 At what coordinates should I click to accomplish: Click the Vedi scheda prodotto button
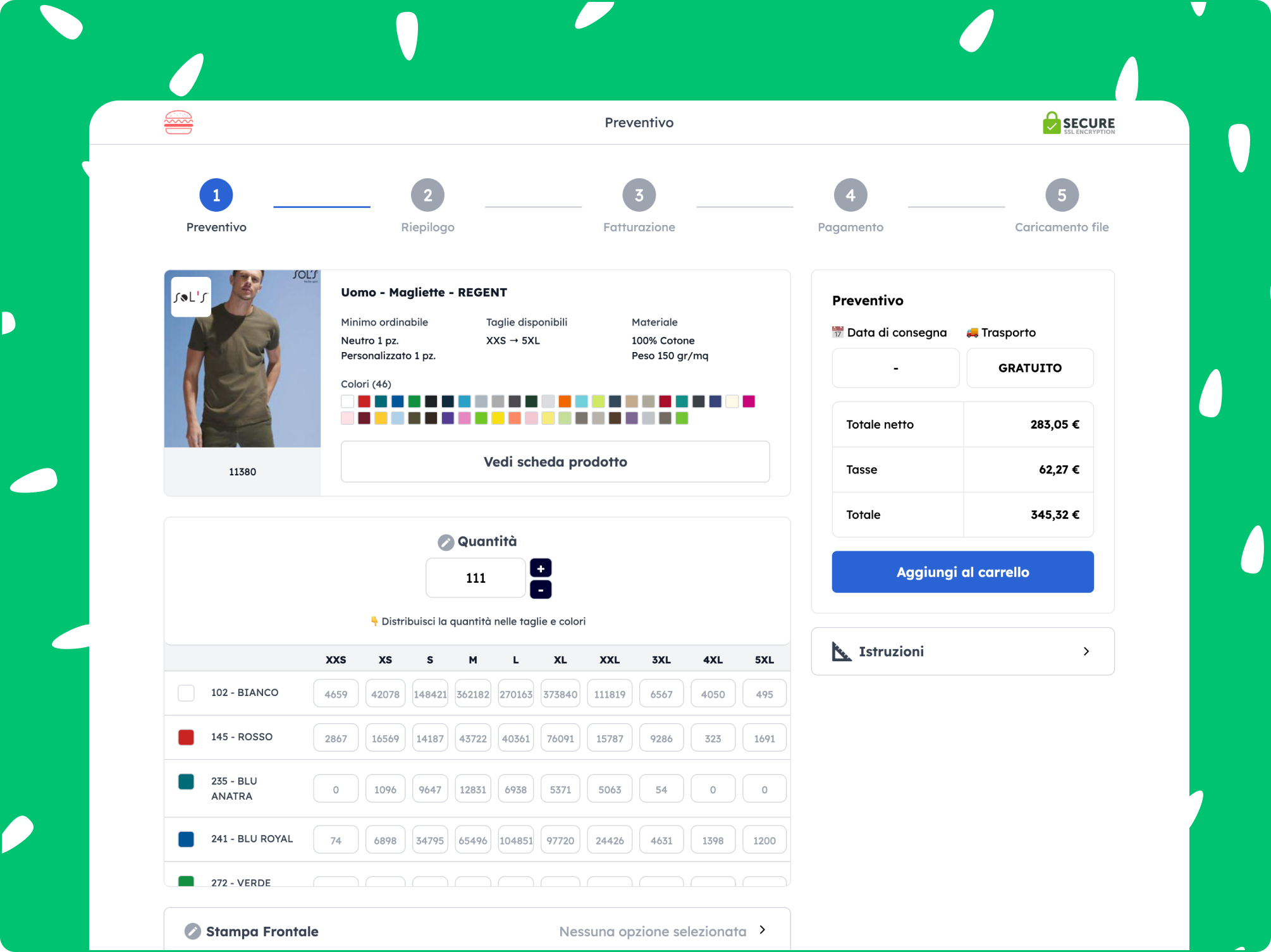pyautogui.click(x=555, y=461)
